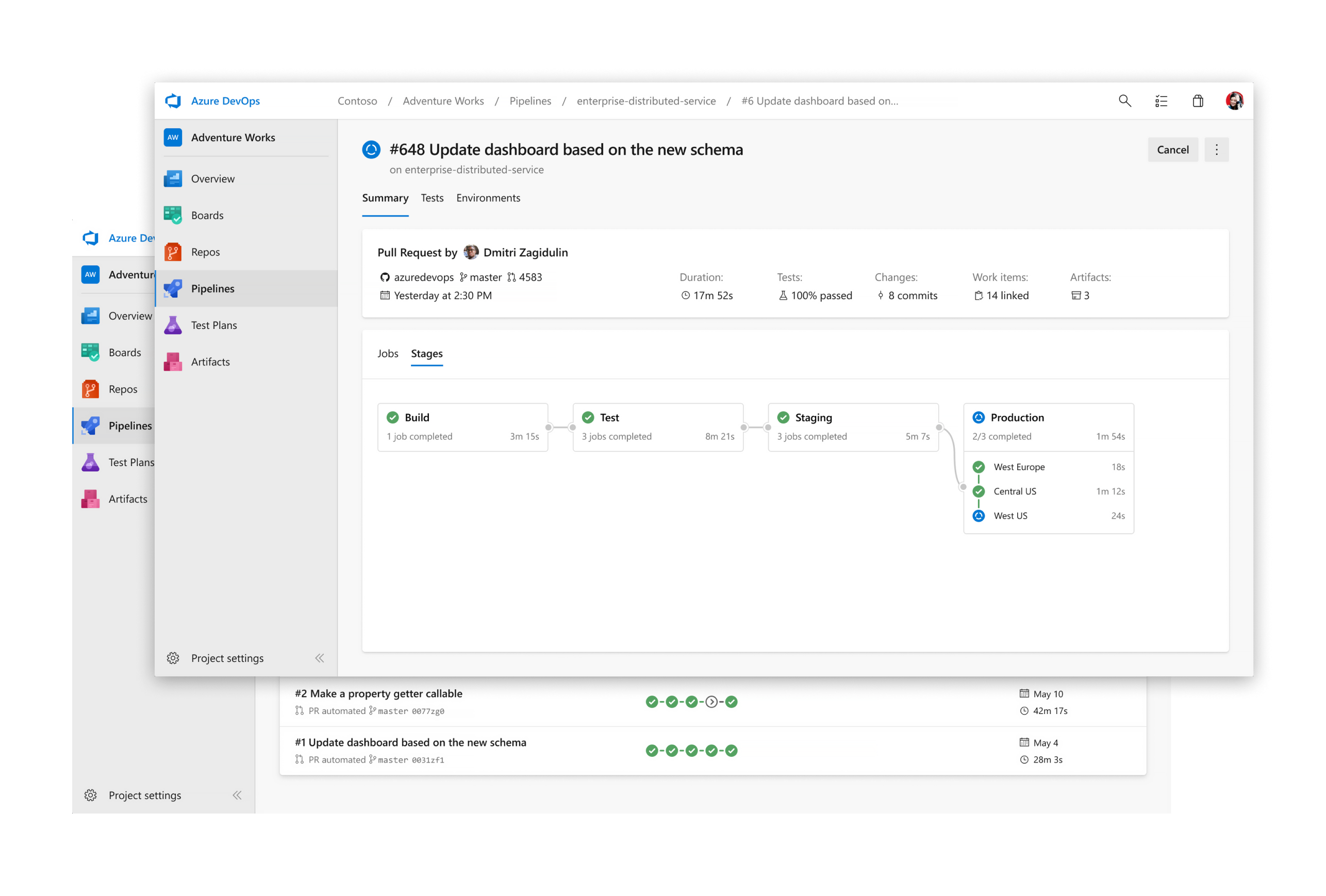
Task: Open Repos from the sidebar
Action: 206,252
